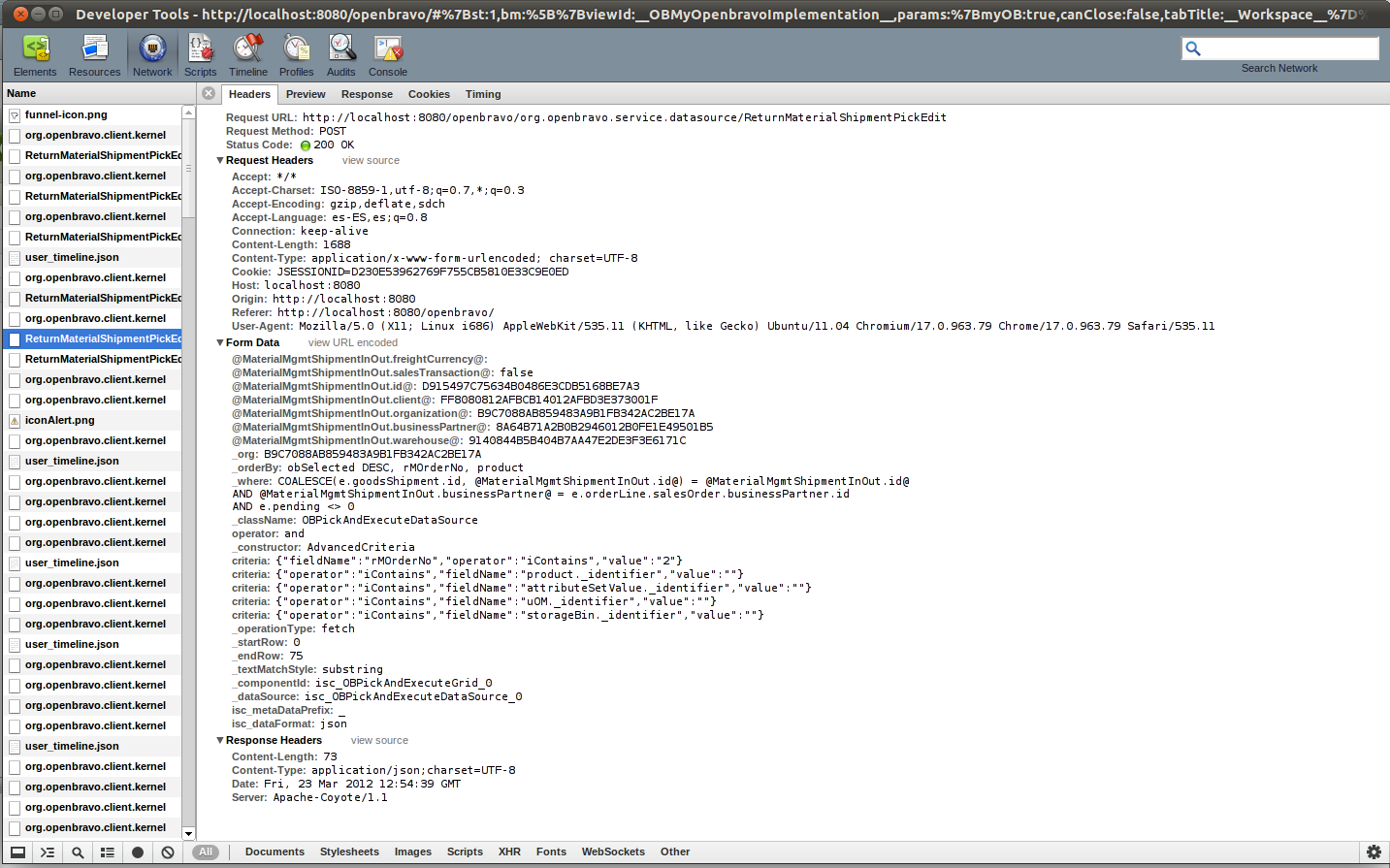Switch to the Timing tab

tap(483, 94)
